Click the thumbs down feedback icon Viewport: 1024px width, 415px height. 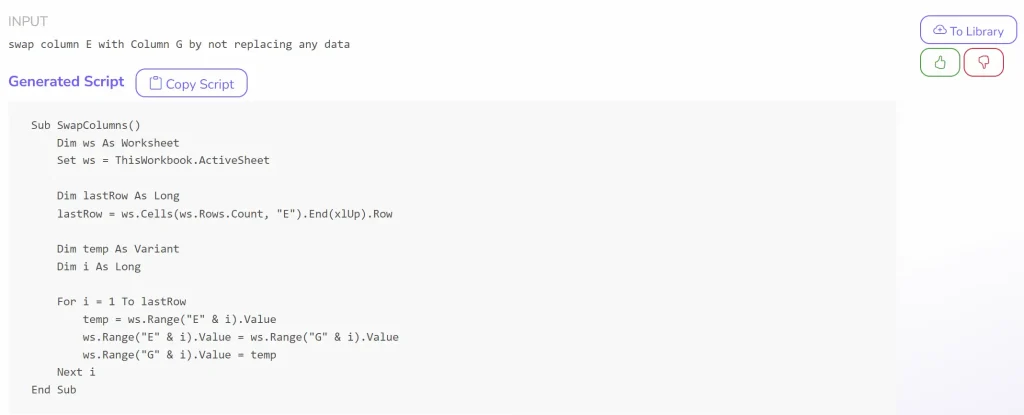(x=984, y=63)
